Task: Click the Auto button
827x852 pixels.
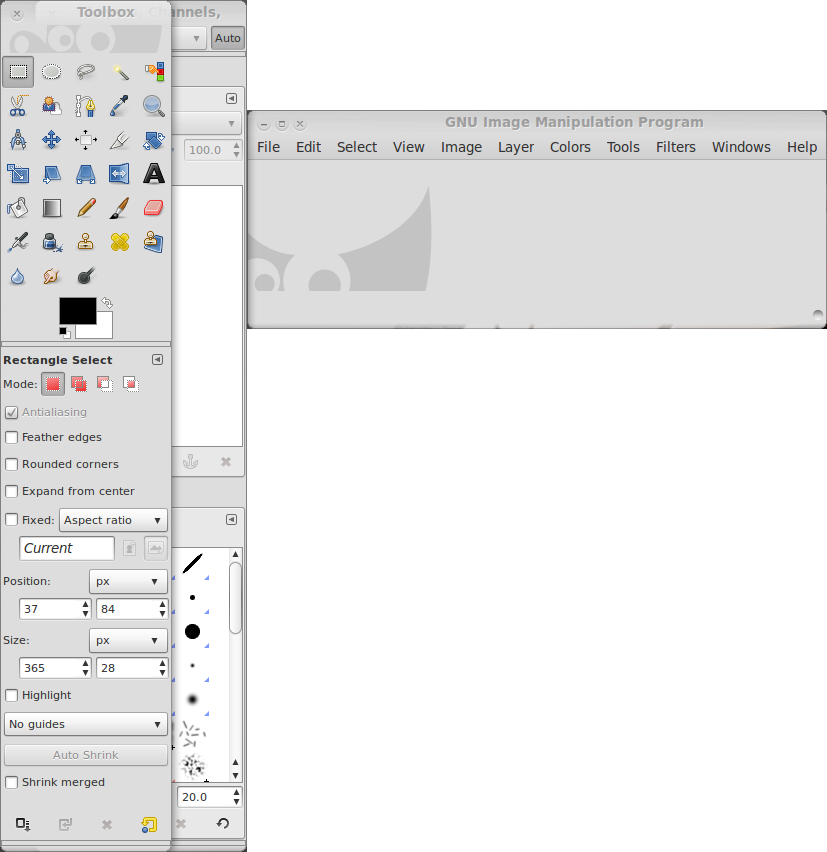Action: click(x=228, y=38)
